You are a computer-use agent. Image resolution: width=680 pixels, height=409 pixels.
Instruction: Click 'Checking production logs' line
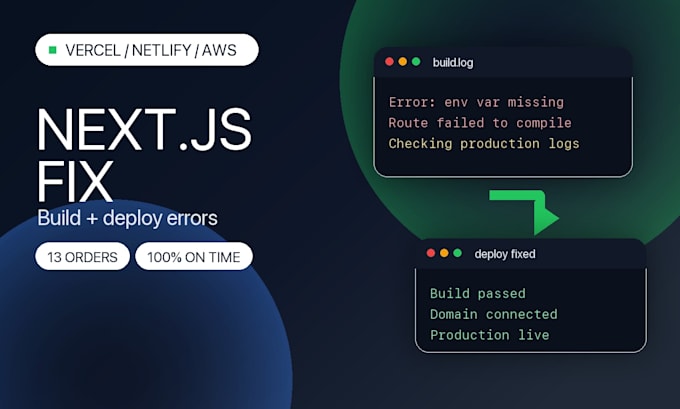(x=484, y=144)
